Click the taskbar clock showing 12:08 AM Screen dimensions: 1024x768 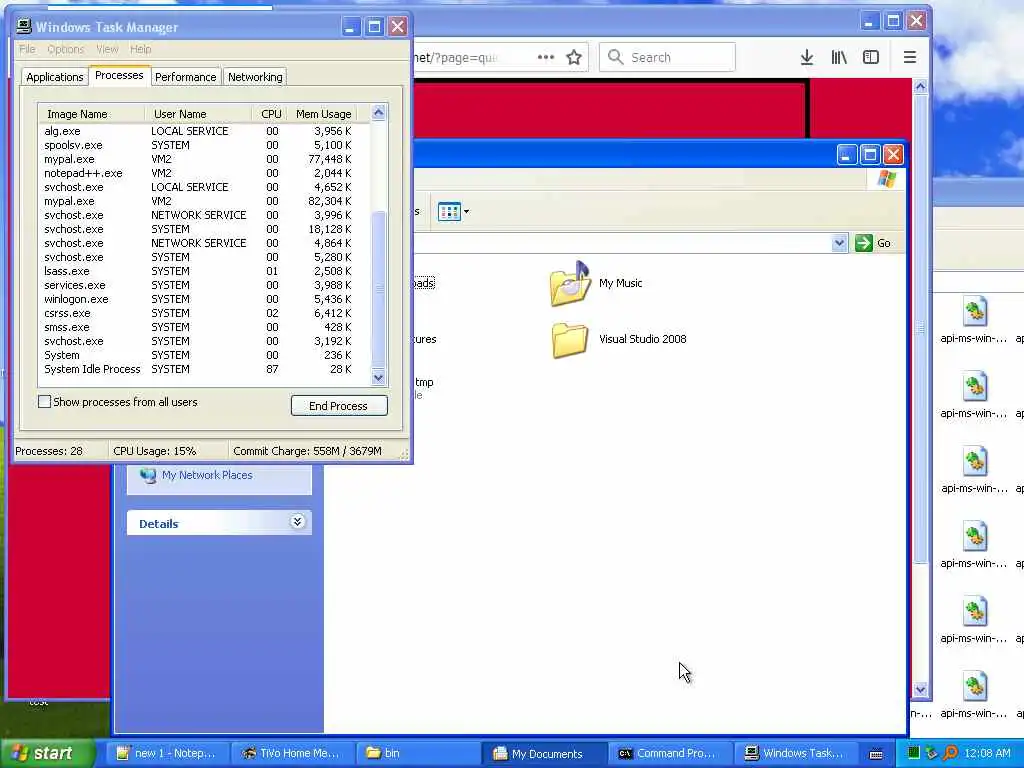(x=987, y=753)
